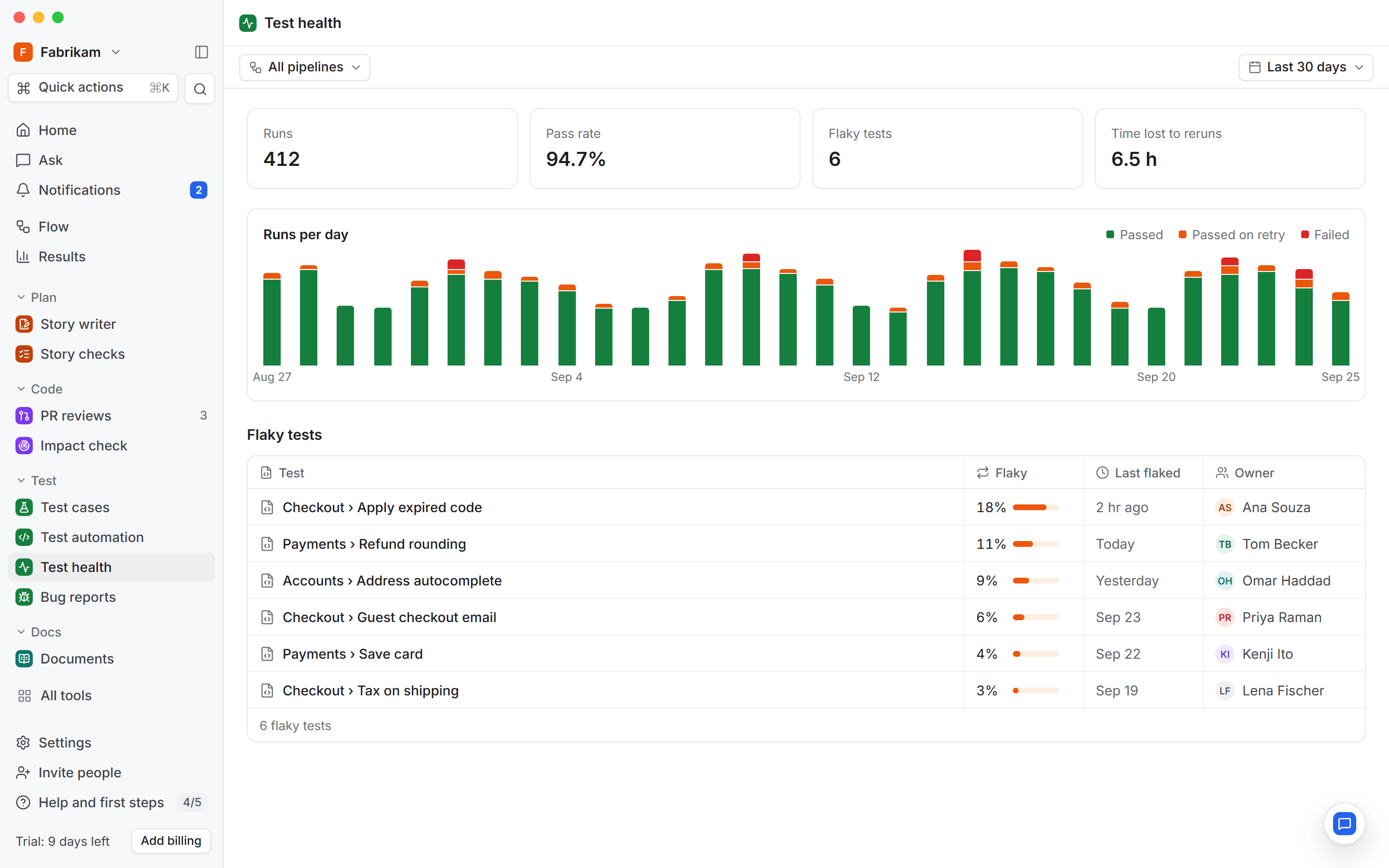Image resolution: width=1389 pixels, height=868 pixels.
Task: Click the Time lost to reruns card
Action: 1229,149
